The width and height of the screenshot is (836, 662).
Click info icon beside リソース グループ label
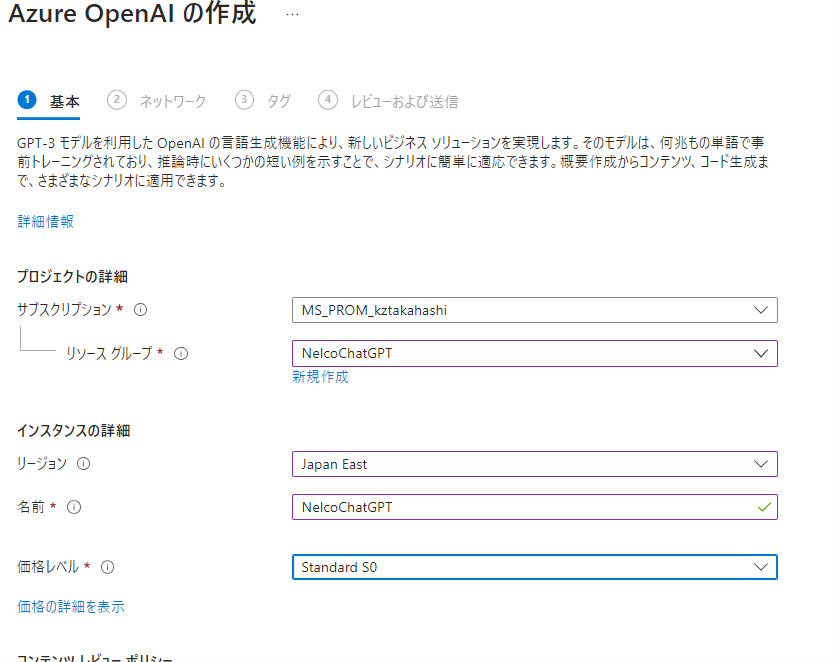181,353
